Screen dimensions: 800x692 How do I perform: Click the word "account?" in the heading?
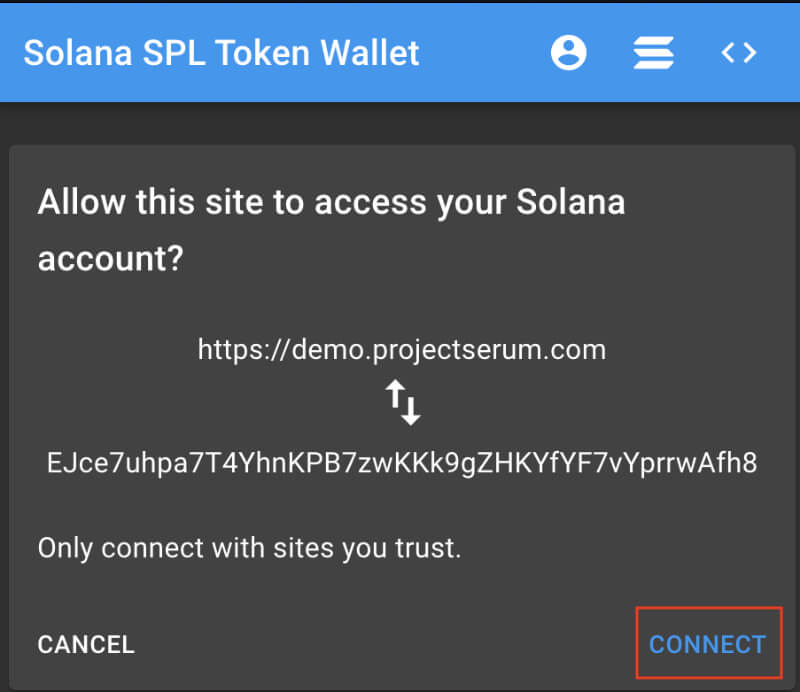110,260
